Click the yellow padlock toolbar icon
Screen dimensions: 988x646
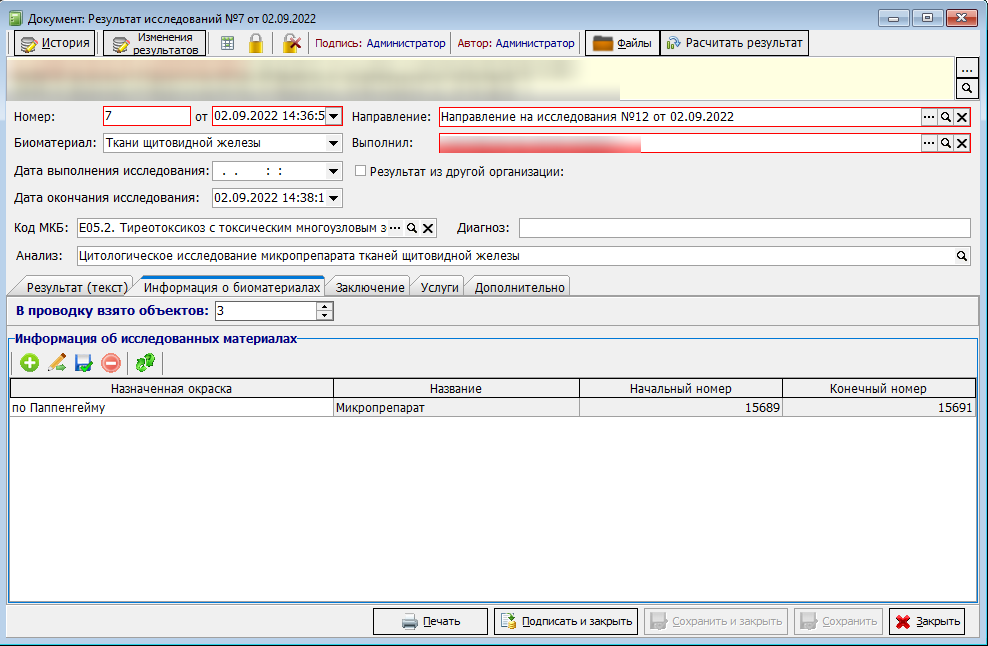256,43
